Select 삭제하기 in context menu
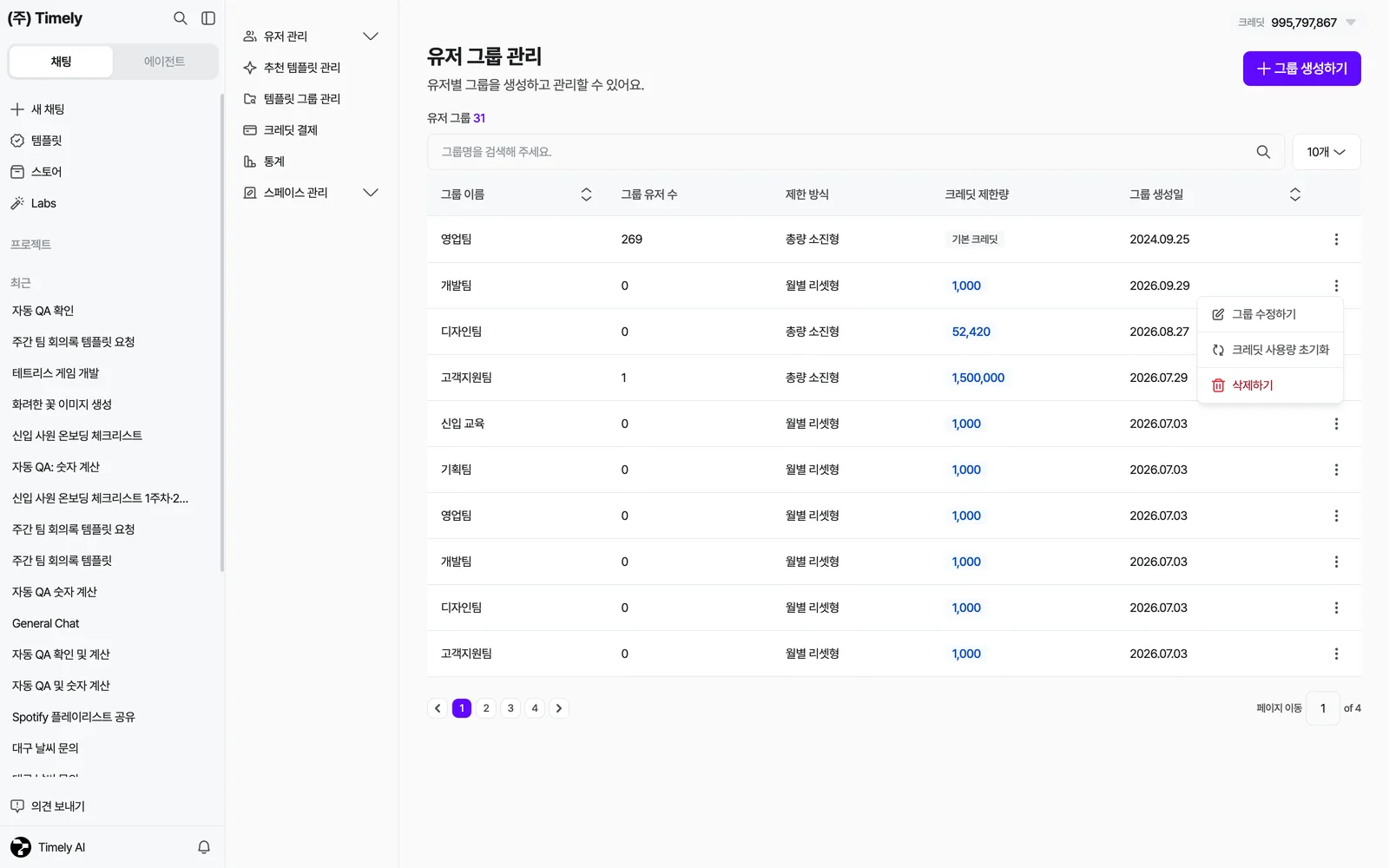 click(1270, 385)
